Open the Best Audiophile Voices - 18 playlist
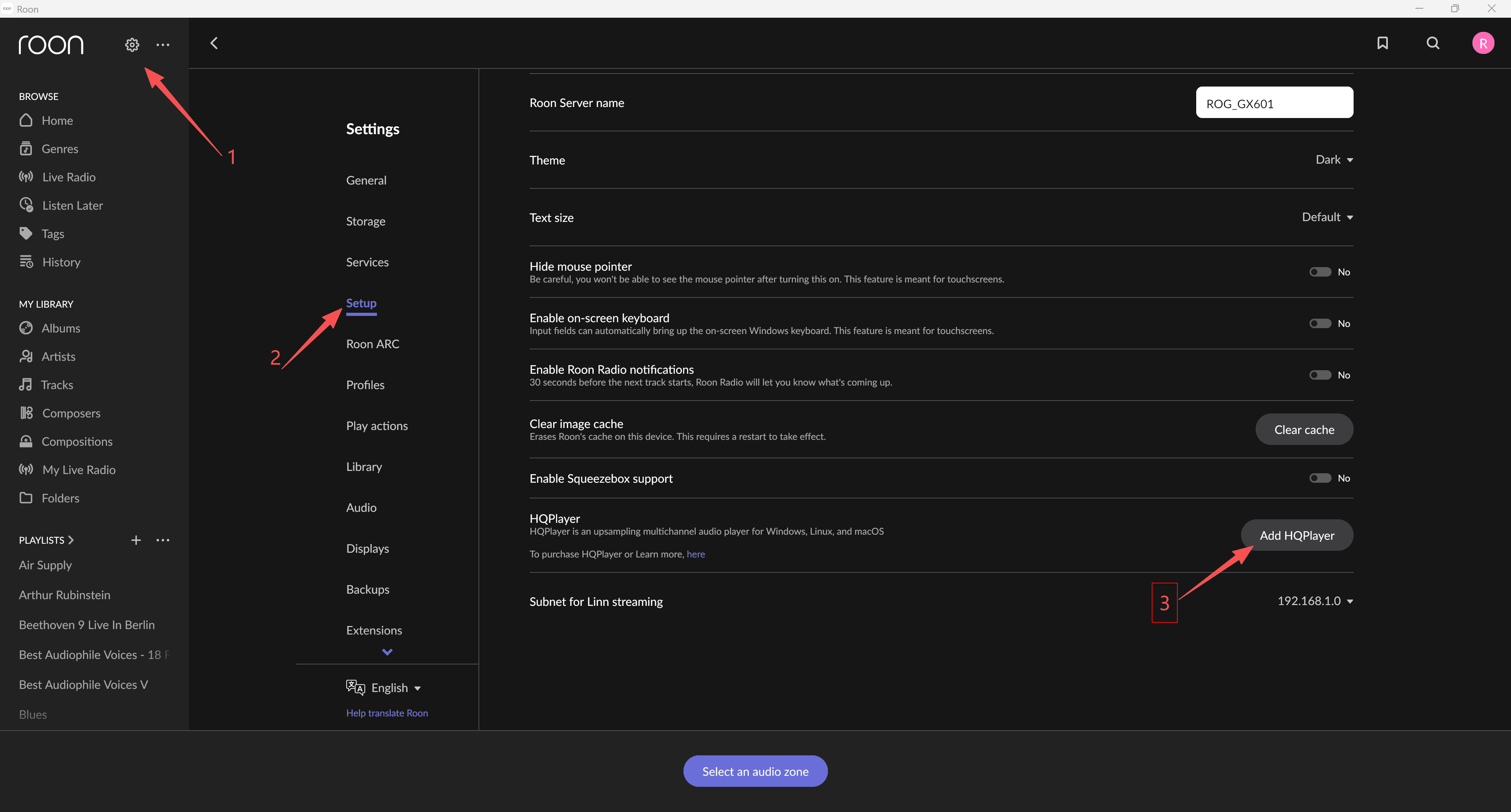 94,654
